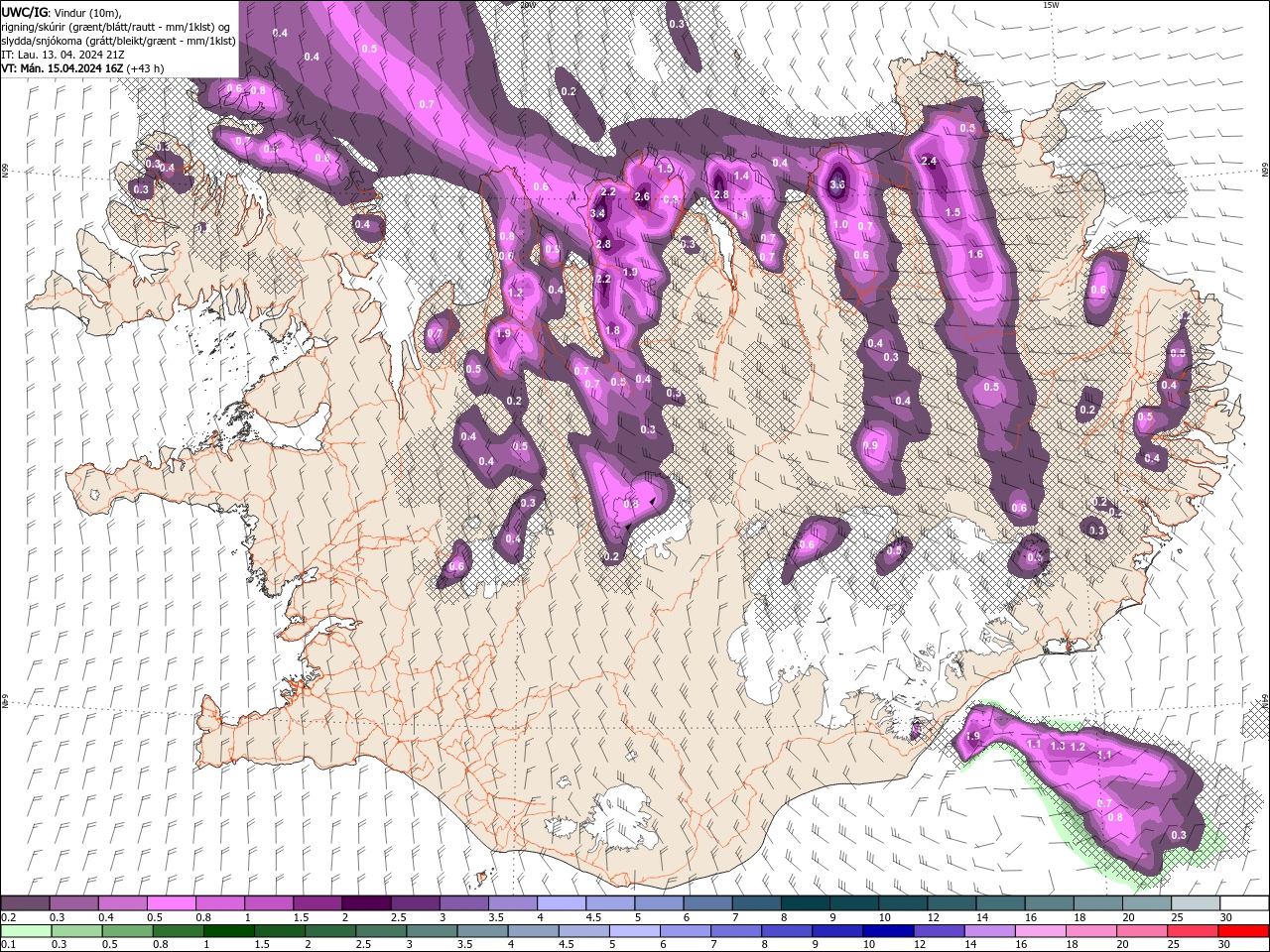Click the '25' label in the lower legend row

[x=1175, y=945]
